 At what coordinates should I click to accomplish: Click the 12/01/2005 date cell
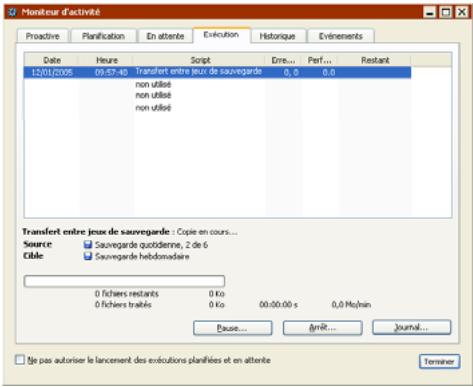[52, 72]
